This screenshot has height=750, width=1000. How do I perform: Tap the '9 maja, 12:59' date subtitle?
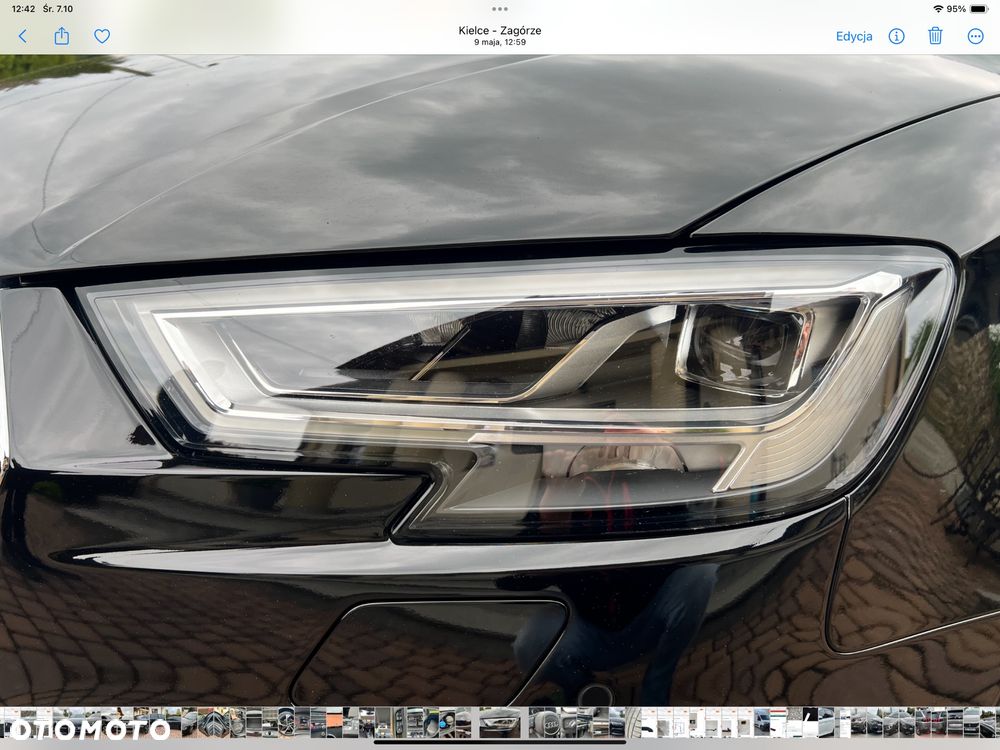coord(500,42)
